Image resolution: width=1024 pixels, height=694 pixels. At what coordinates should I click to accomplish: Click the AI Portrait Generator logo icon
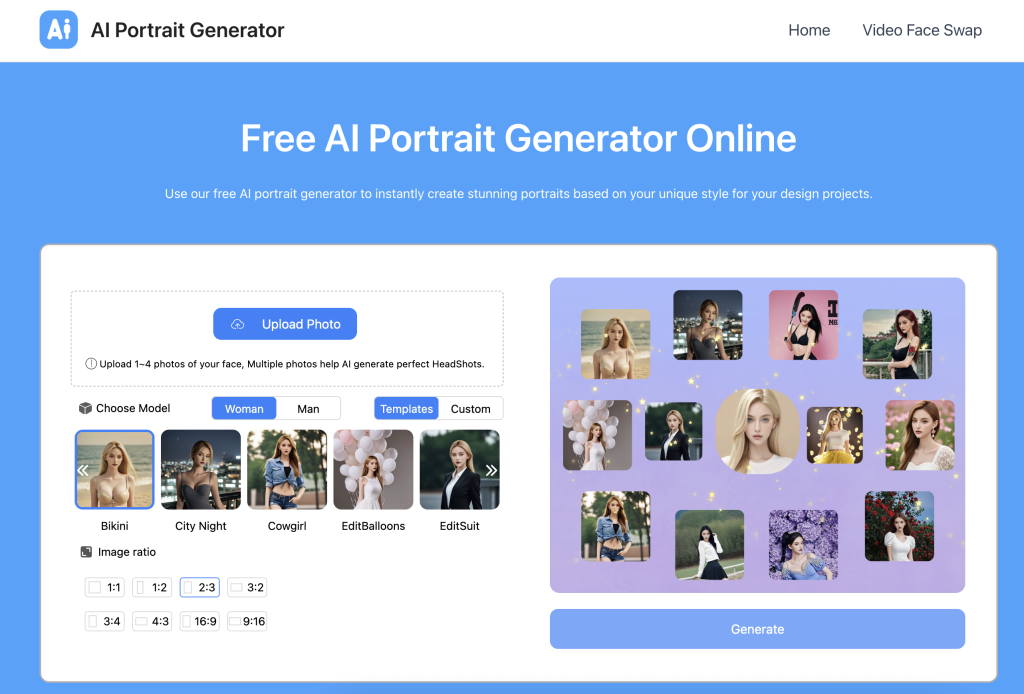point(59,29)
